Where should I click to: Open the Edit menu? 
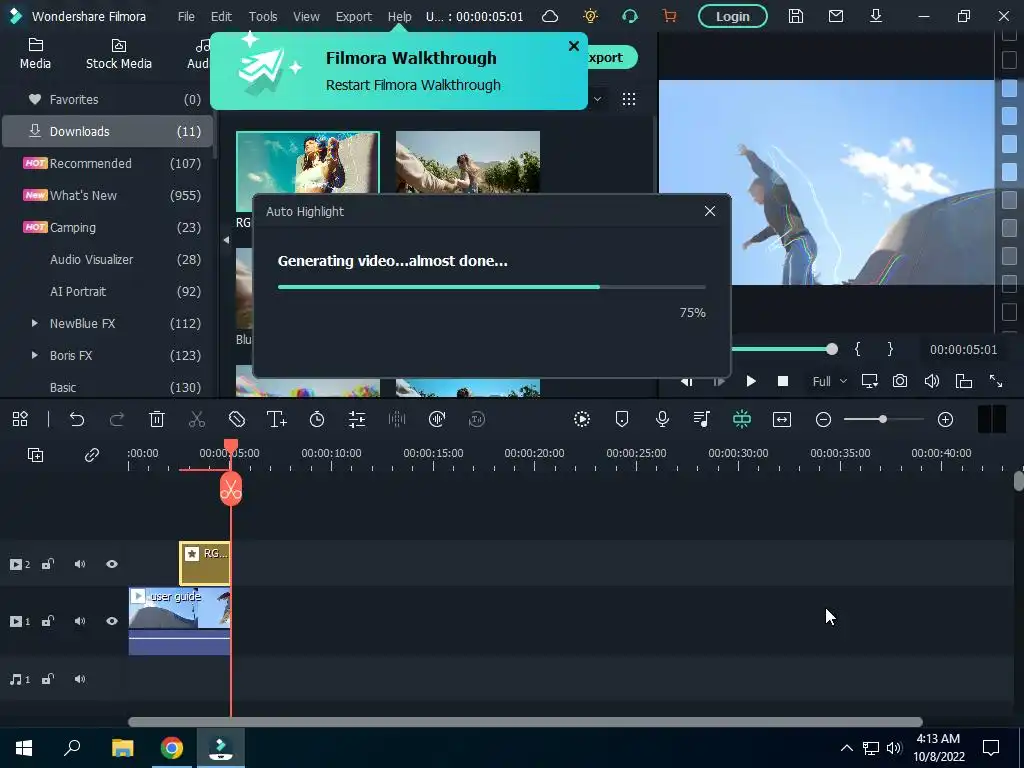[221, 16]
